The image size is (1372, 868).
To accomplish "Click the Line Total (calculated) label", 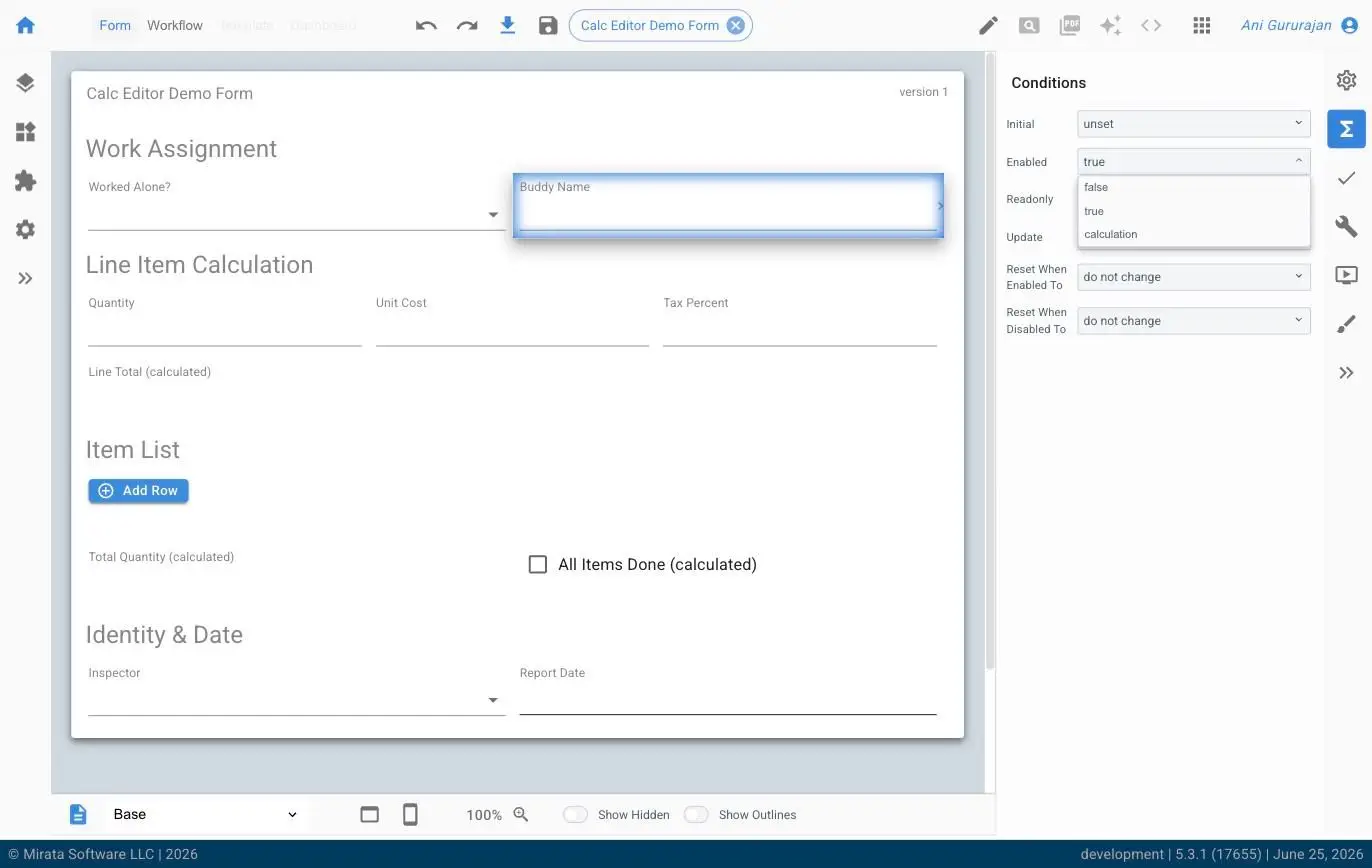I will coord(150,372).
